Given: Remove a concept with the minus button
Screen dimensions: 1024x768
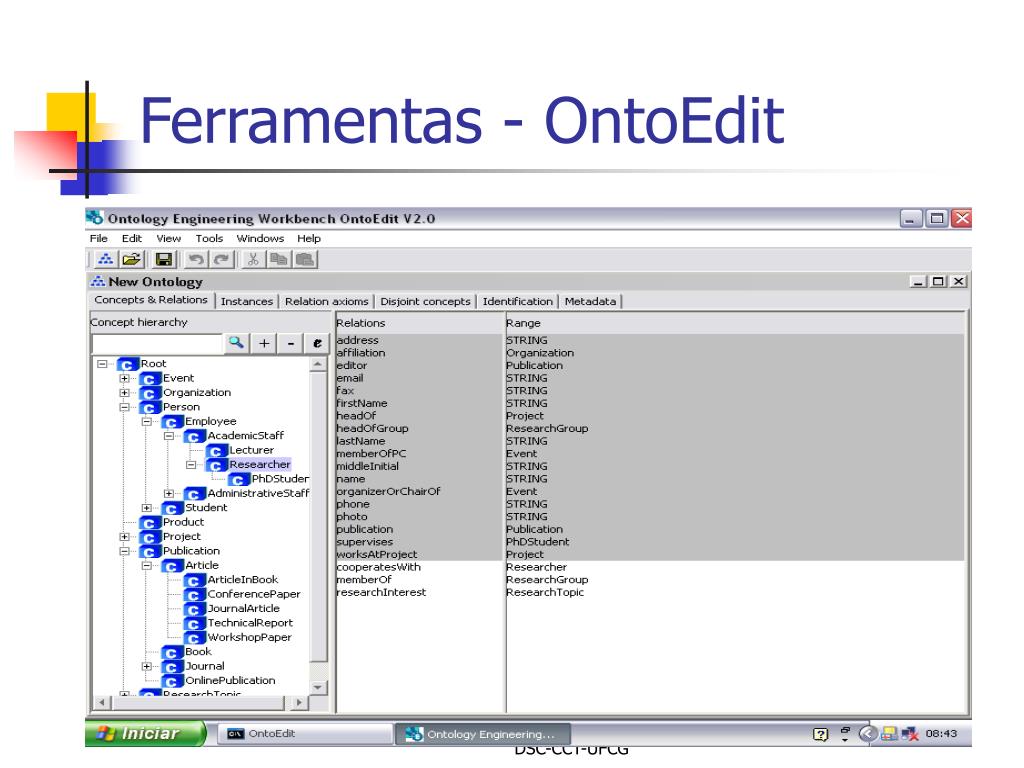Looking at the screenshot, I should [291, 343].
